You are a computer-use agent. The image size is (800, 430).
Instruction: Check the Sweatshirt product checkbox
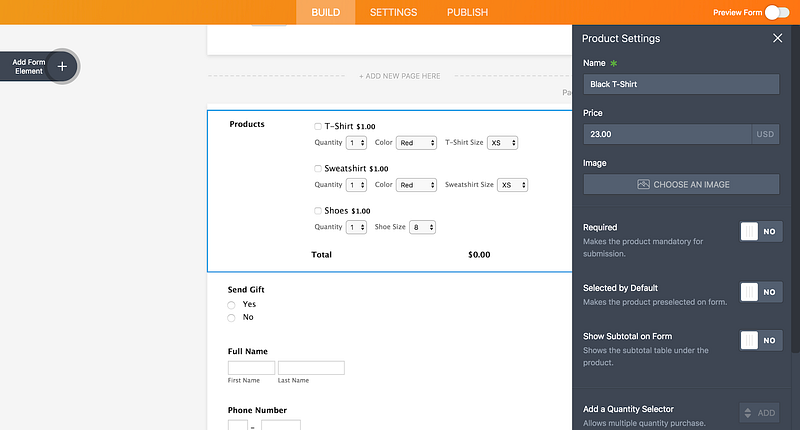318,168
